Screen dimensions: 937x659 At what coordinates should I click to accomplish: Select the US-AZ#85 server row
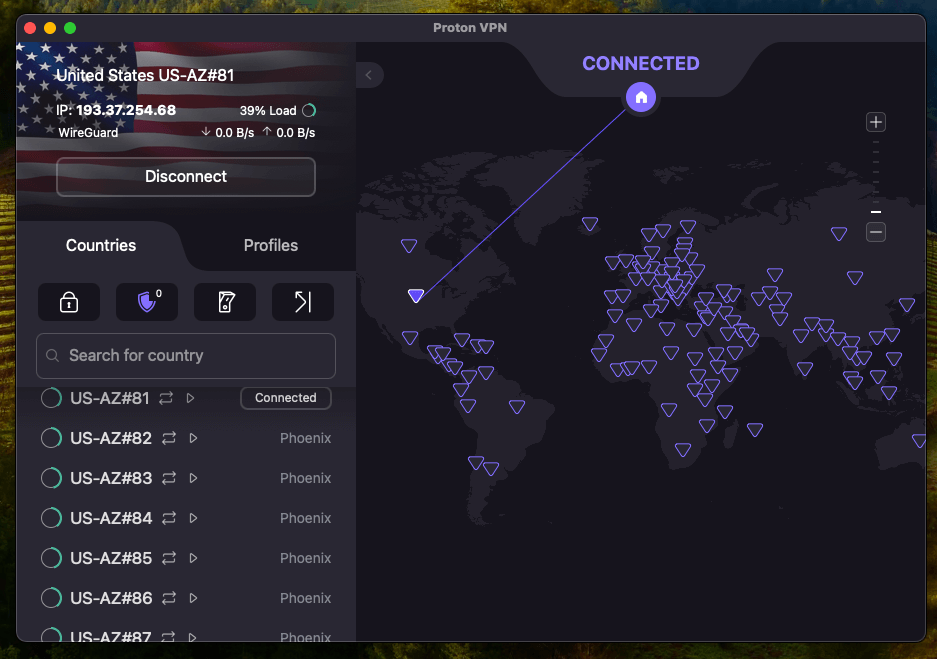click(x=186, y=558)
